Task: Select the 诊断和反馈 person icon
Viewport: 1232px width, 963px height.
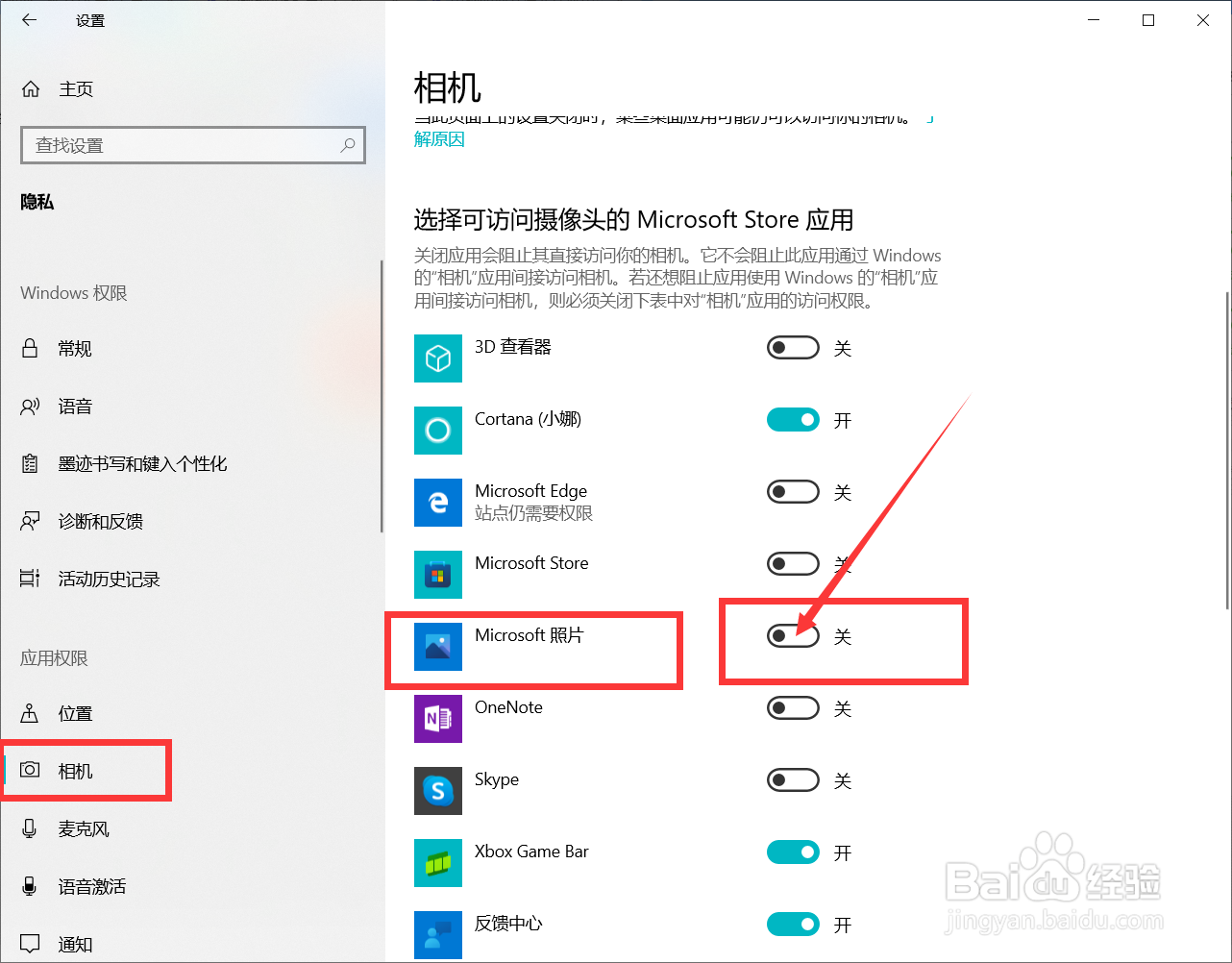Action: (30, 521)
